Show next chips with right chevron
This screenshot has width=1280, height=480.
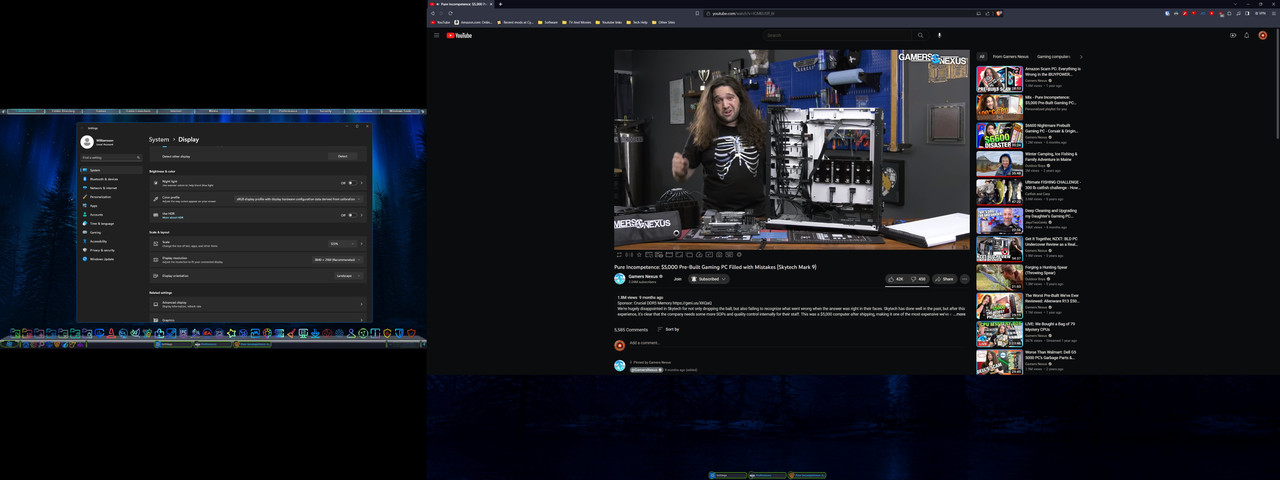(1081, 57)
